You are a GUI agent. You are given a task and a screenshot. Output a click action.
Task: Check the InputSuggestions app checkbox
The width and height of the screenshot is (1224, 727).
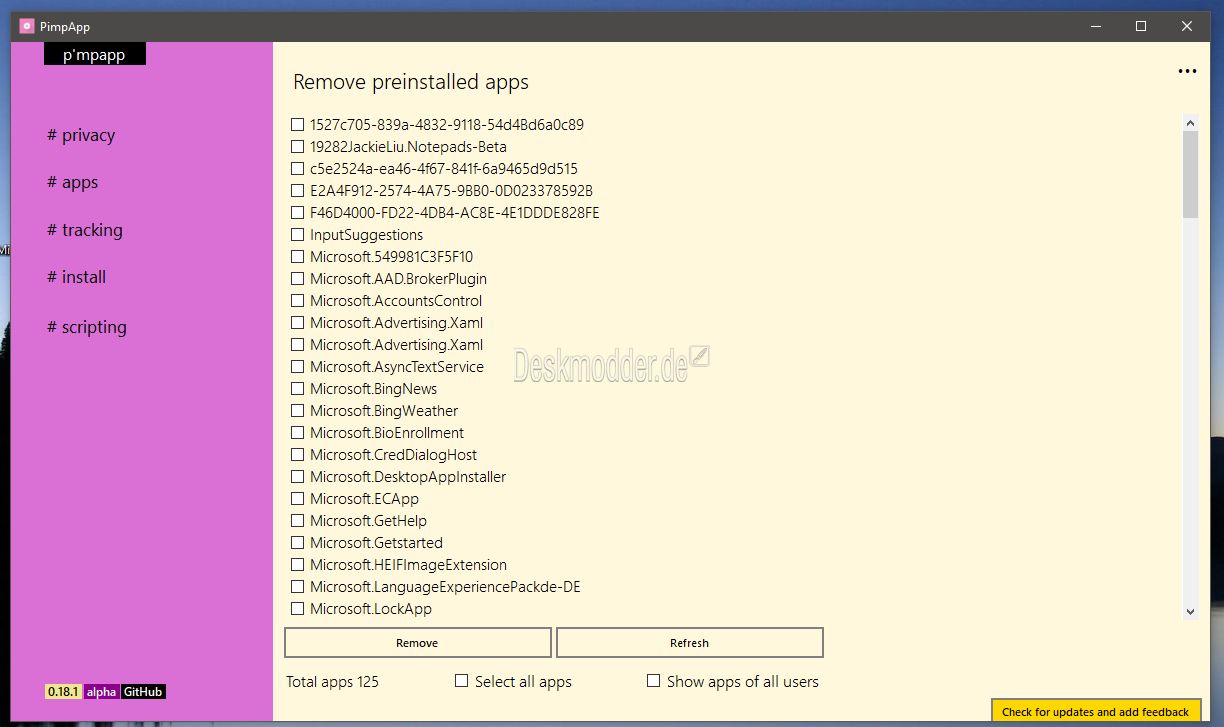tap(297, 235)
